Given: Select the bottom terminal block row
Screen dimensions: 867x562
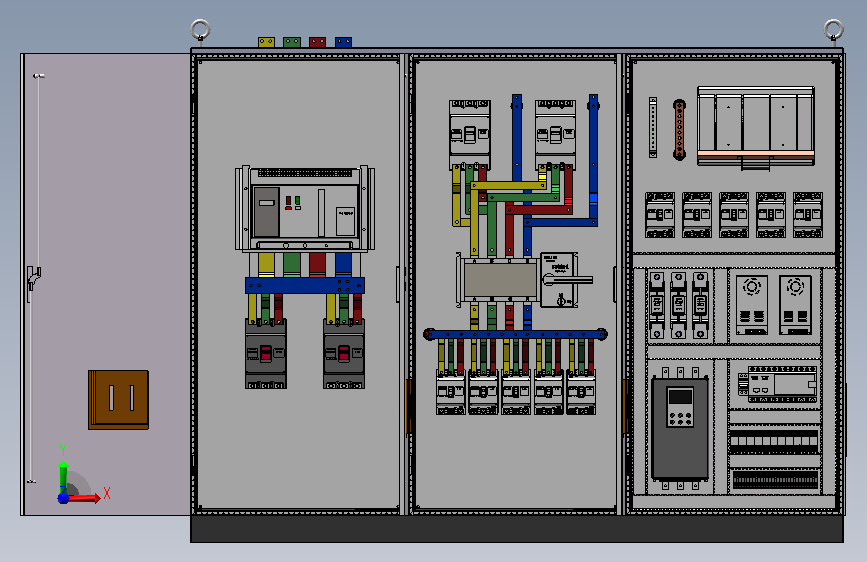Looking at the screenshot, I should (775, 479).
